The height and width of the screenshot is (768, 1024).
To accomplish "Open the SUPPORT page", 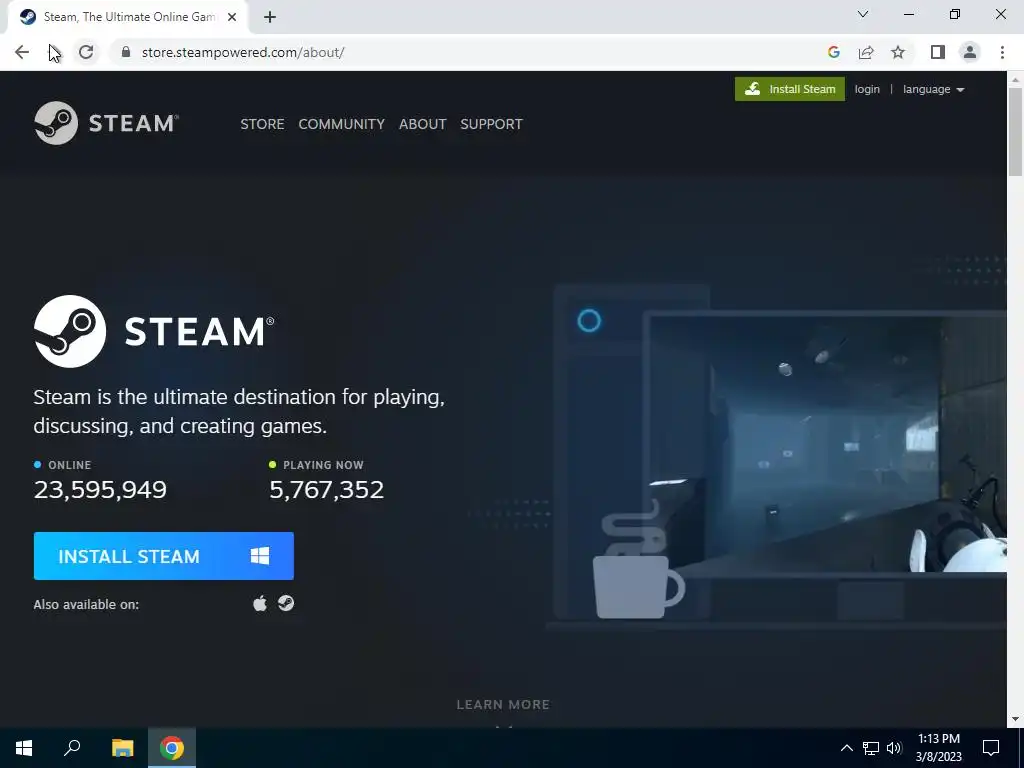I will [x=491, y=124].
